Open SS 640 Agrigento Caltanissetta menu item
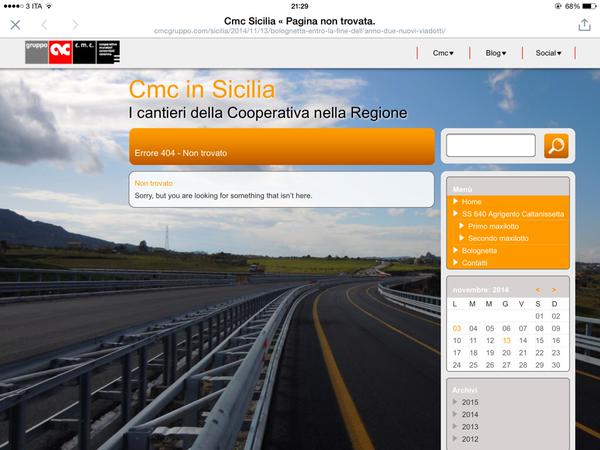The image size is (600, 450). [511, 214]
